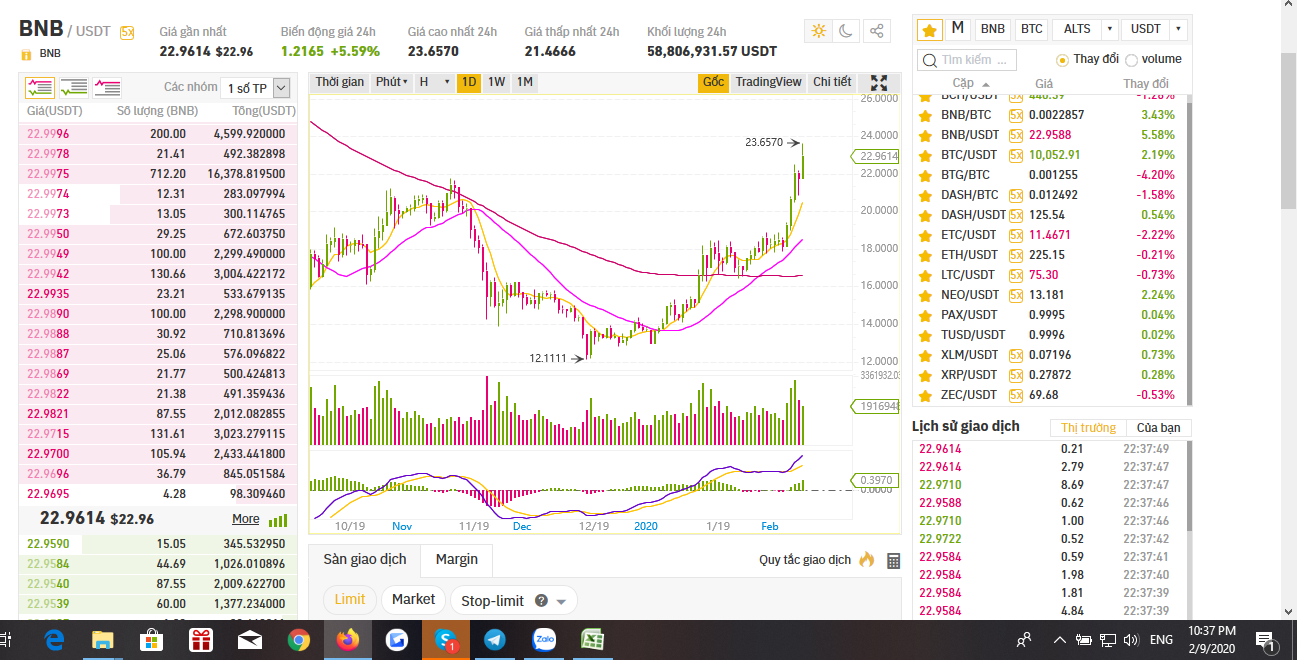Click the search magnifier icon in pair search
Viewport: 1297px width, 660px height.
pos(929,60)
